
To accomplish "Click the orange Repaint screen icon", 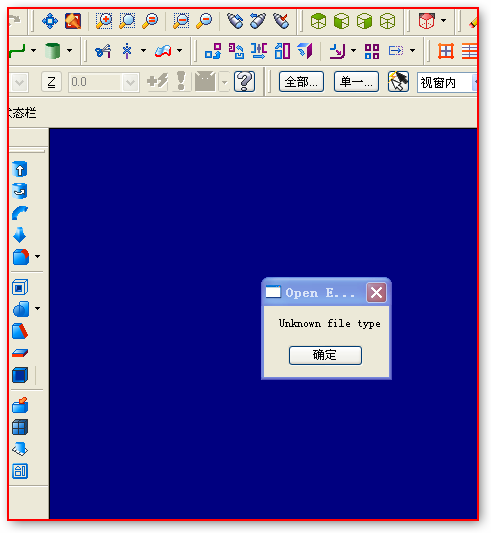I will pyautogui.click(x=73, y=21).
